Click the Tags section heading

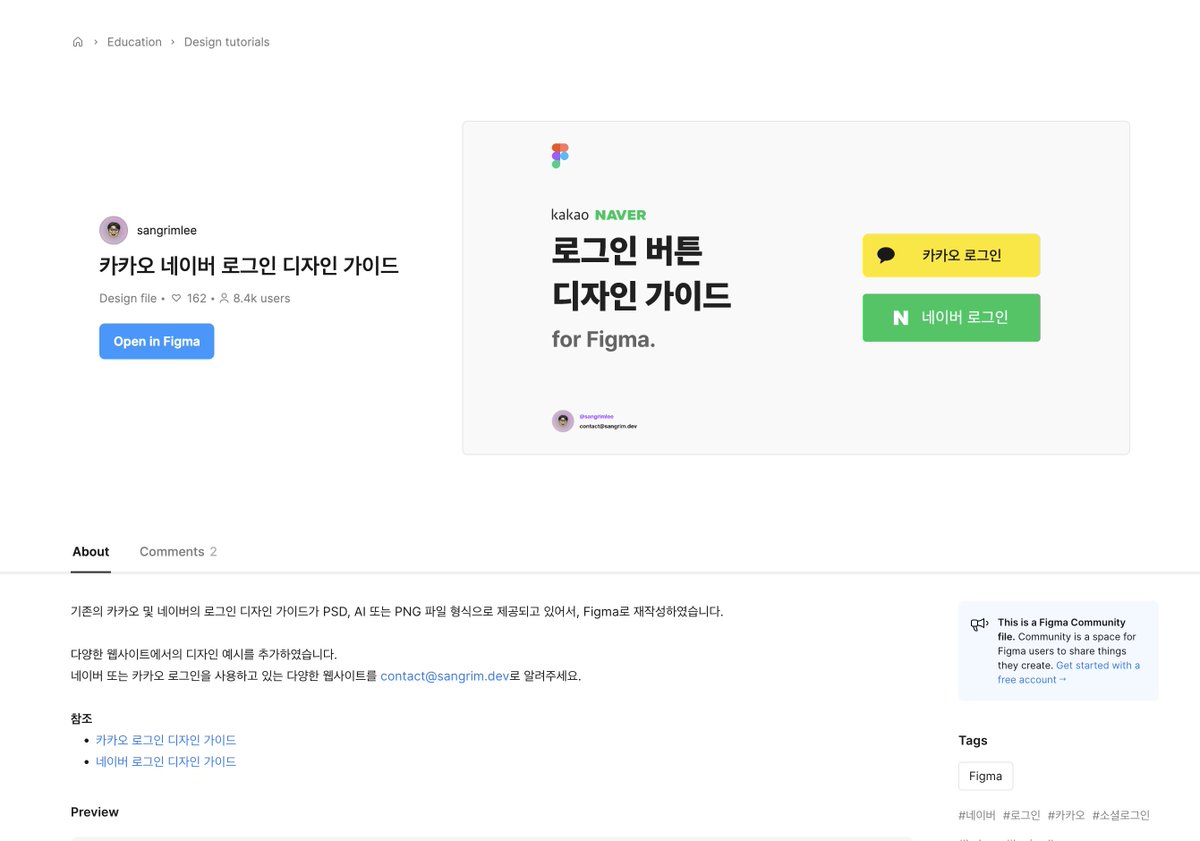coord(973,741)
